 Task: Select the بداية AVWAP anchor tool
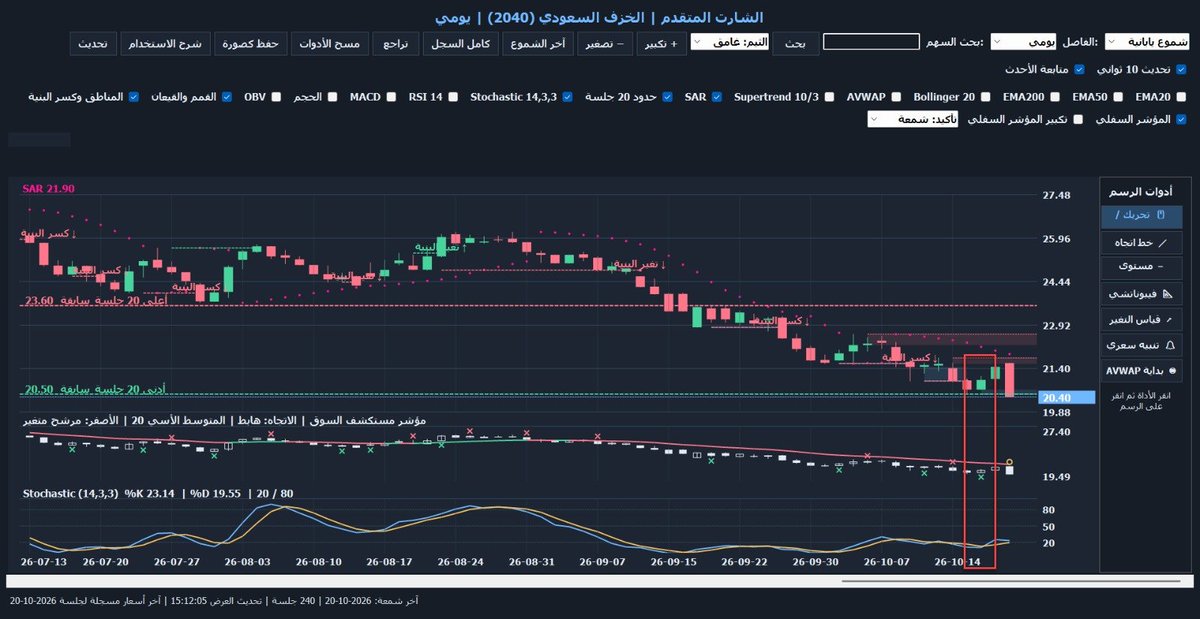tap(1141, 370)
